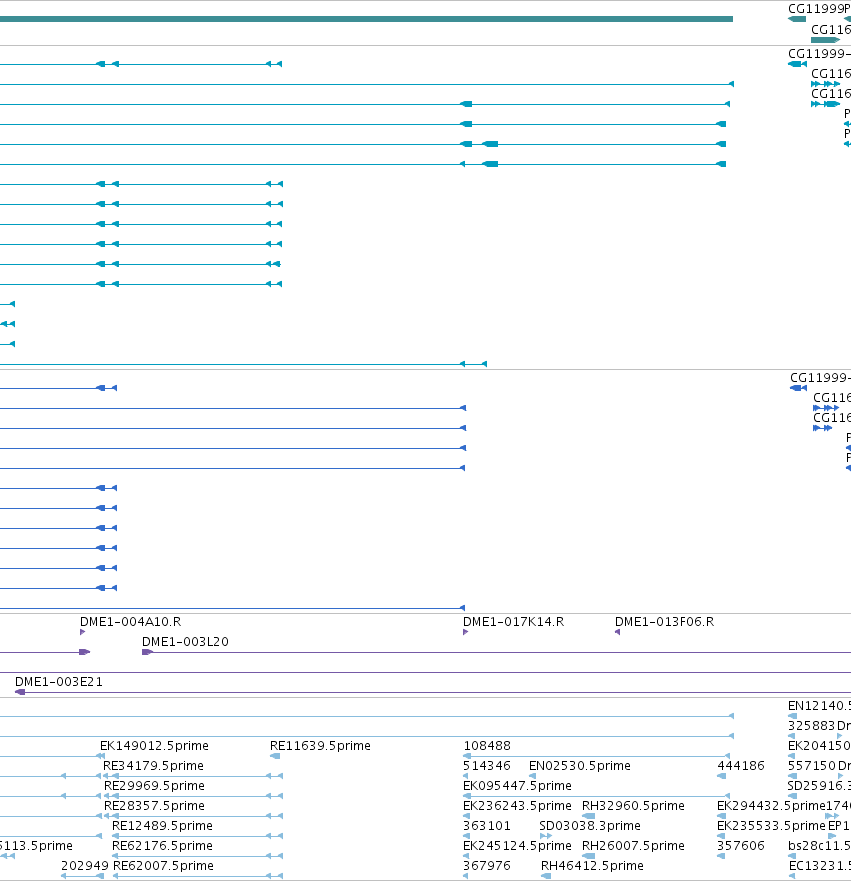Select the 514346 feature label

click(487, 766)
